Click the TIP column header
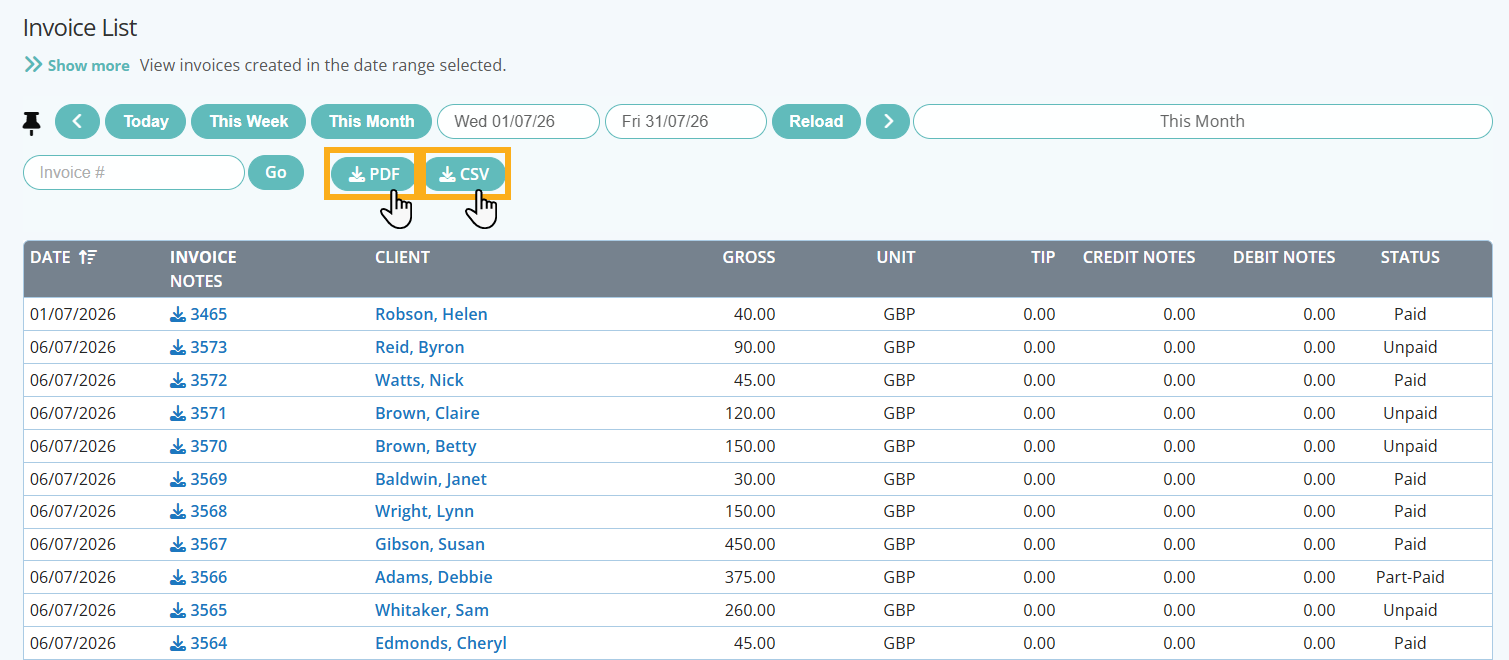This screenshot has height=660, width=1509. tap(1043, 257)
